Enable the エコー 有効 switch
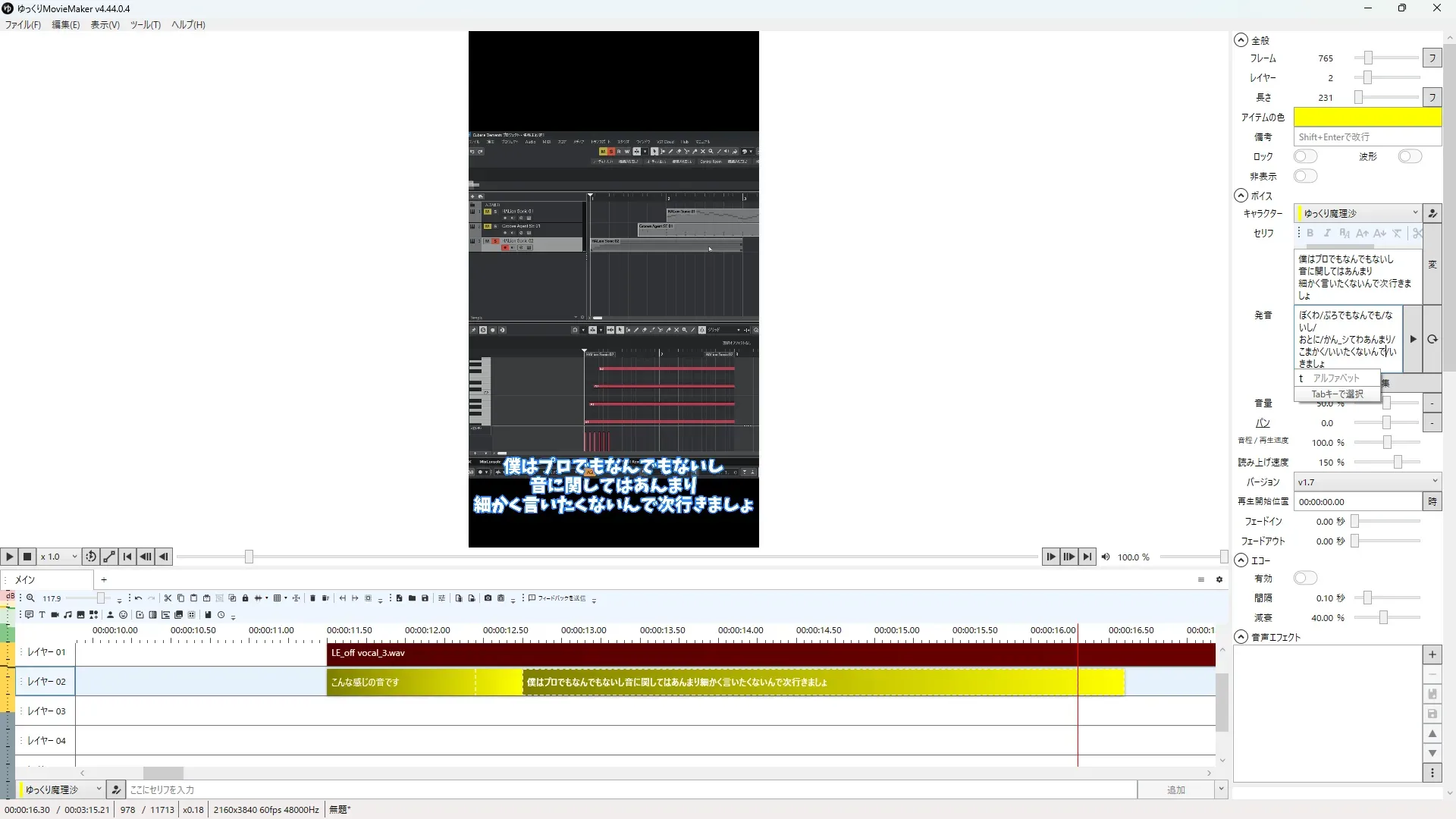Viewport: 1456px width, 819px height. (x=1305, y=578)
